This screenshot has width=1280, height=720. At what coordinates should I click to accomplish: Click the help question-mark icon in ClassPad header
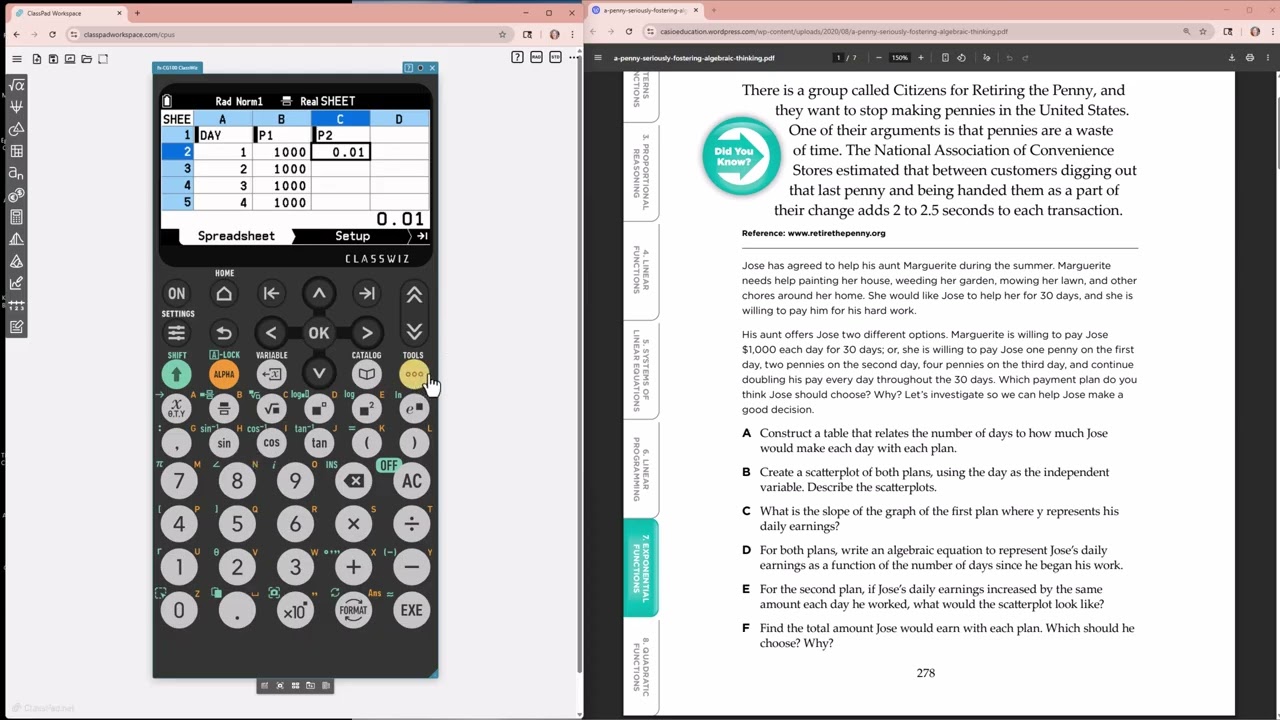tap(517, 58)
